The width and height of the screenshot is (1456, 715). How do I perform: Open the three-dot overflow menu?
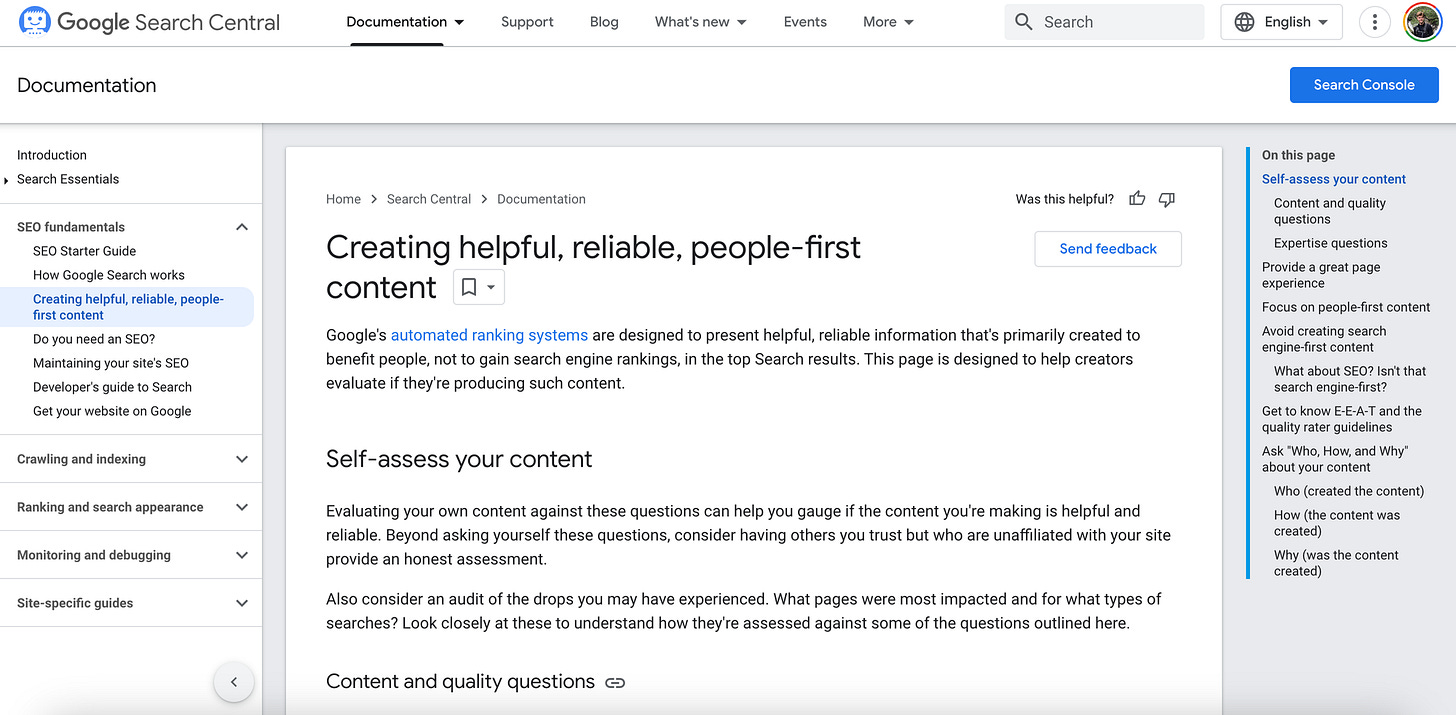point(1374,21)
